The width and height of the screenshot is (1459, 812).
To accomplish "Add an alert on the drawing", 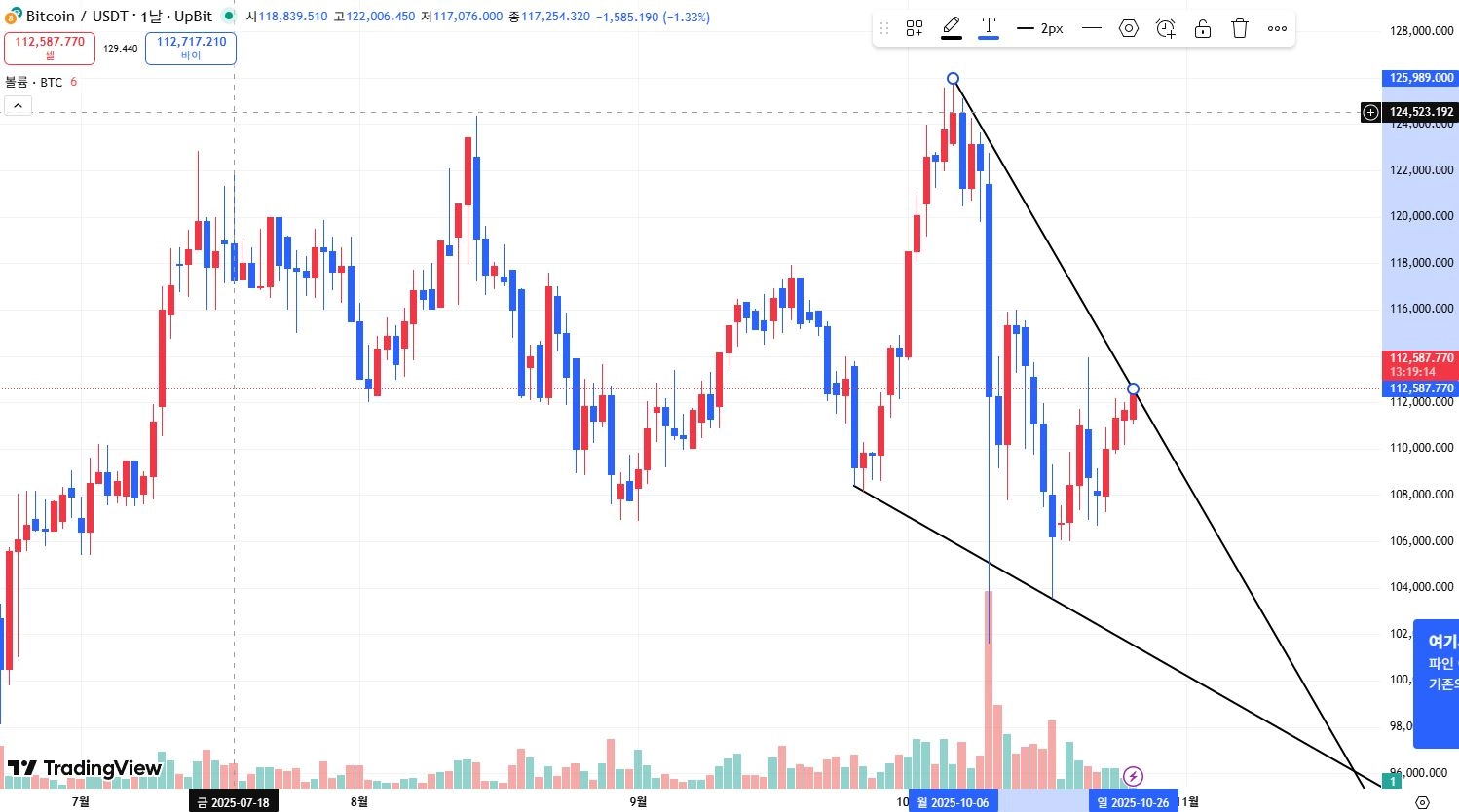I will tap(1166, 28).
